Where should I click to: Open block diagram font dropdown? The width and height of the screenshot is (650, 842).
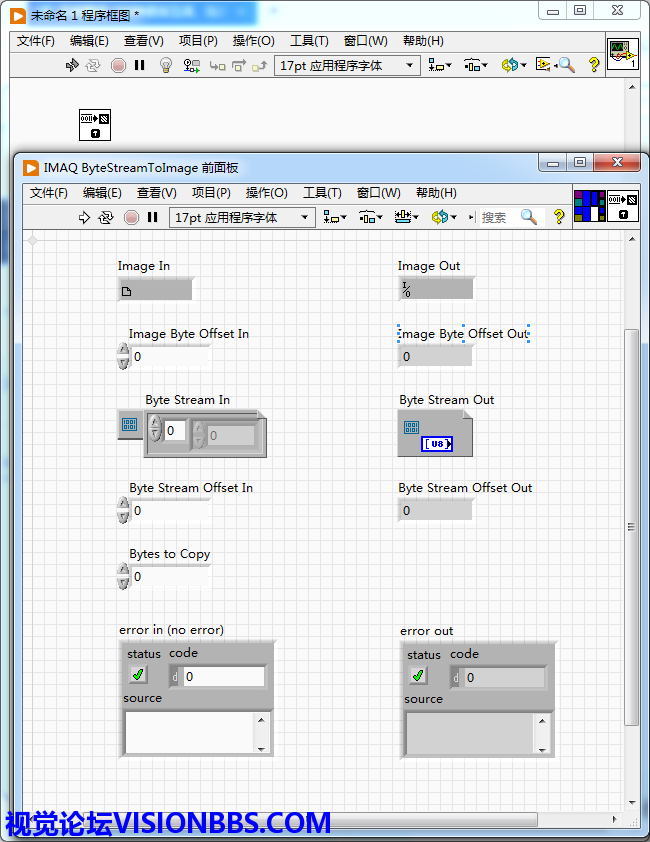coord(346,65)
